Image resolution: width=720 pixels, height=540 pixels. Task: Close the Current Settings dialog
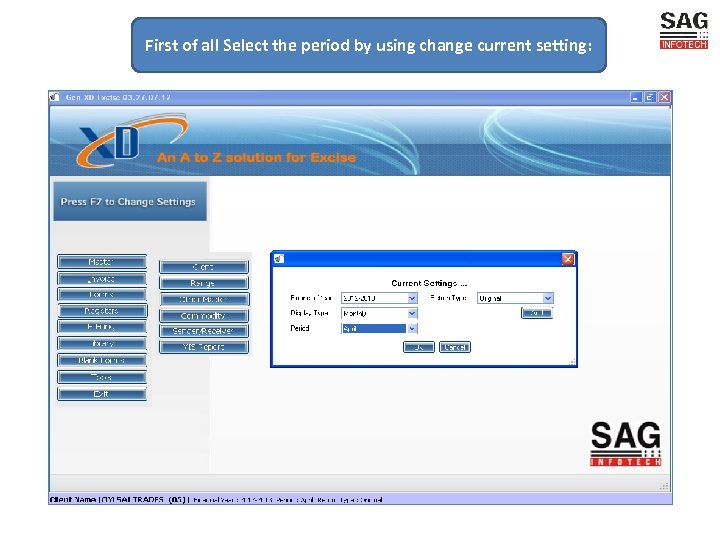click(x=568, y=259)
